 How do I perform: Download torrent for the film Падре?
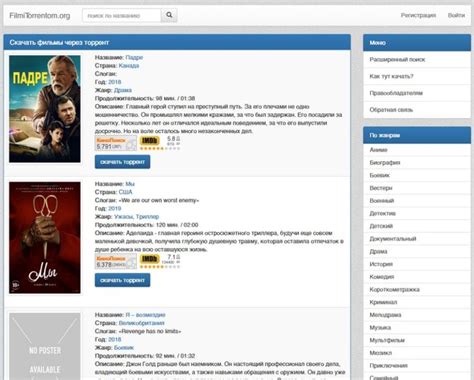122,162
